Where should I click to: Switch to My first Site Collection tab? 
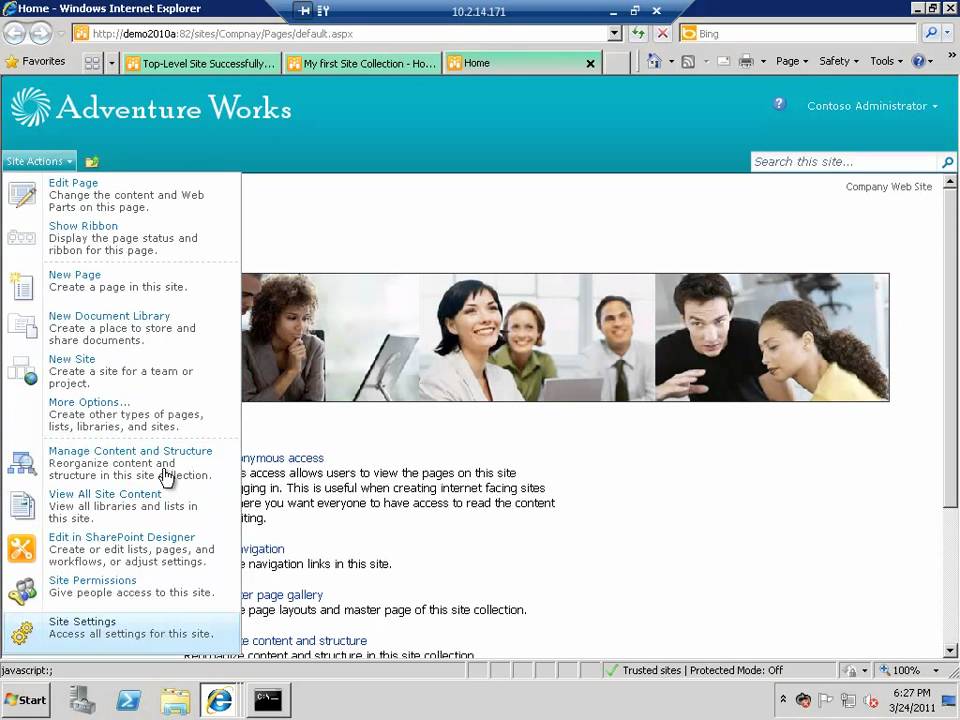pyautogui.click(x=362, y=63)
